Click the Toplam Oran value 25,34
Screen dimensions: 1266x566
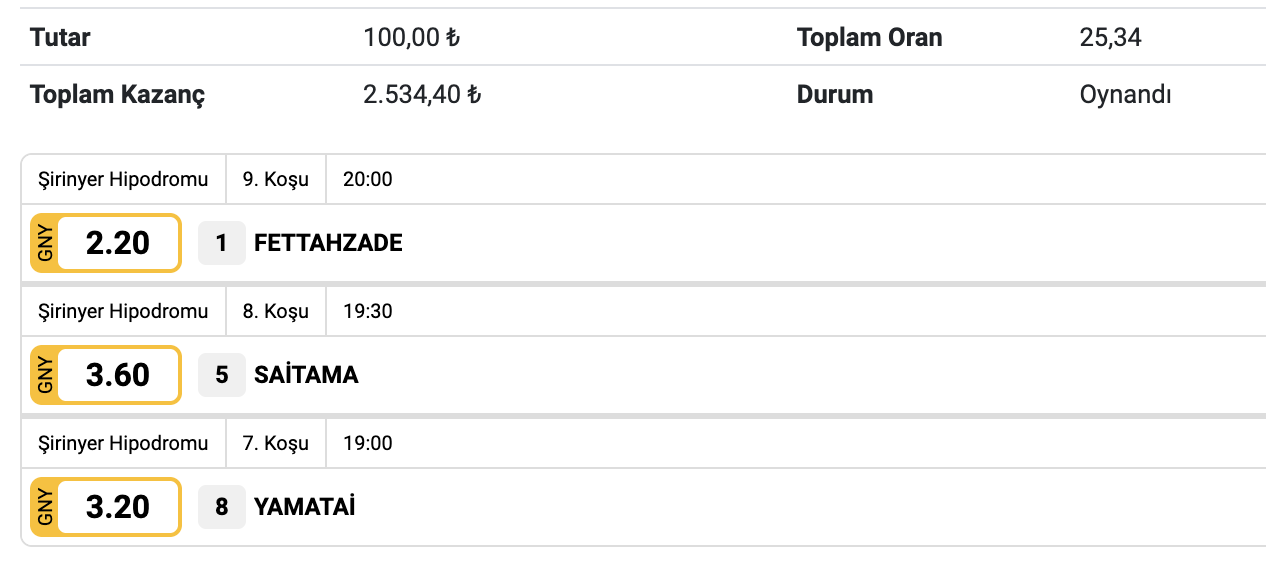tap(1110, 38)
